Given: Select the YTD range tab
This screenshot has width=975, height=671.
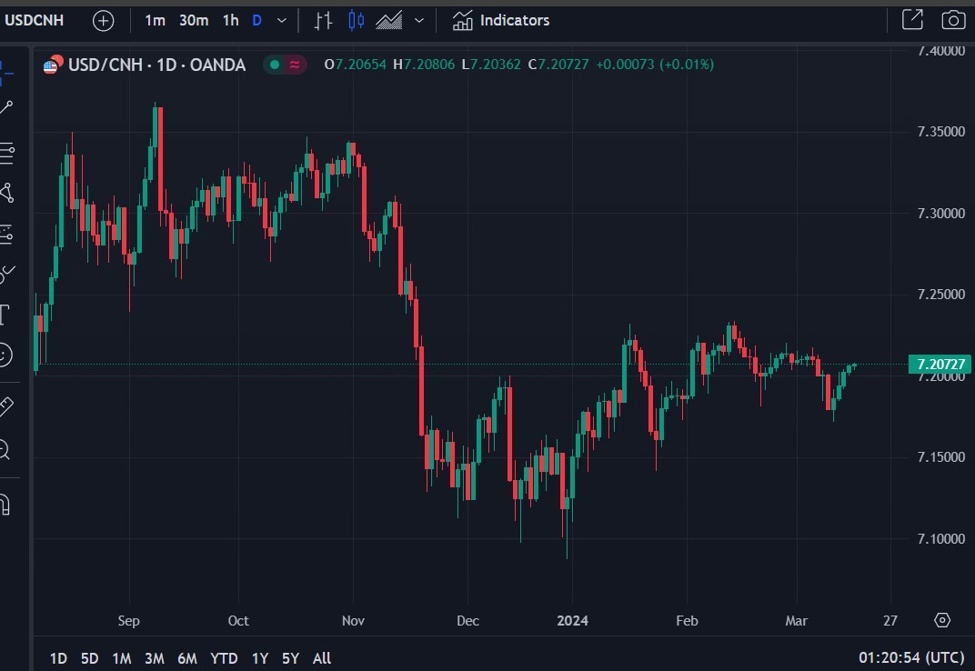Looking at the screenshot, I should [x=224, y=658].
